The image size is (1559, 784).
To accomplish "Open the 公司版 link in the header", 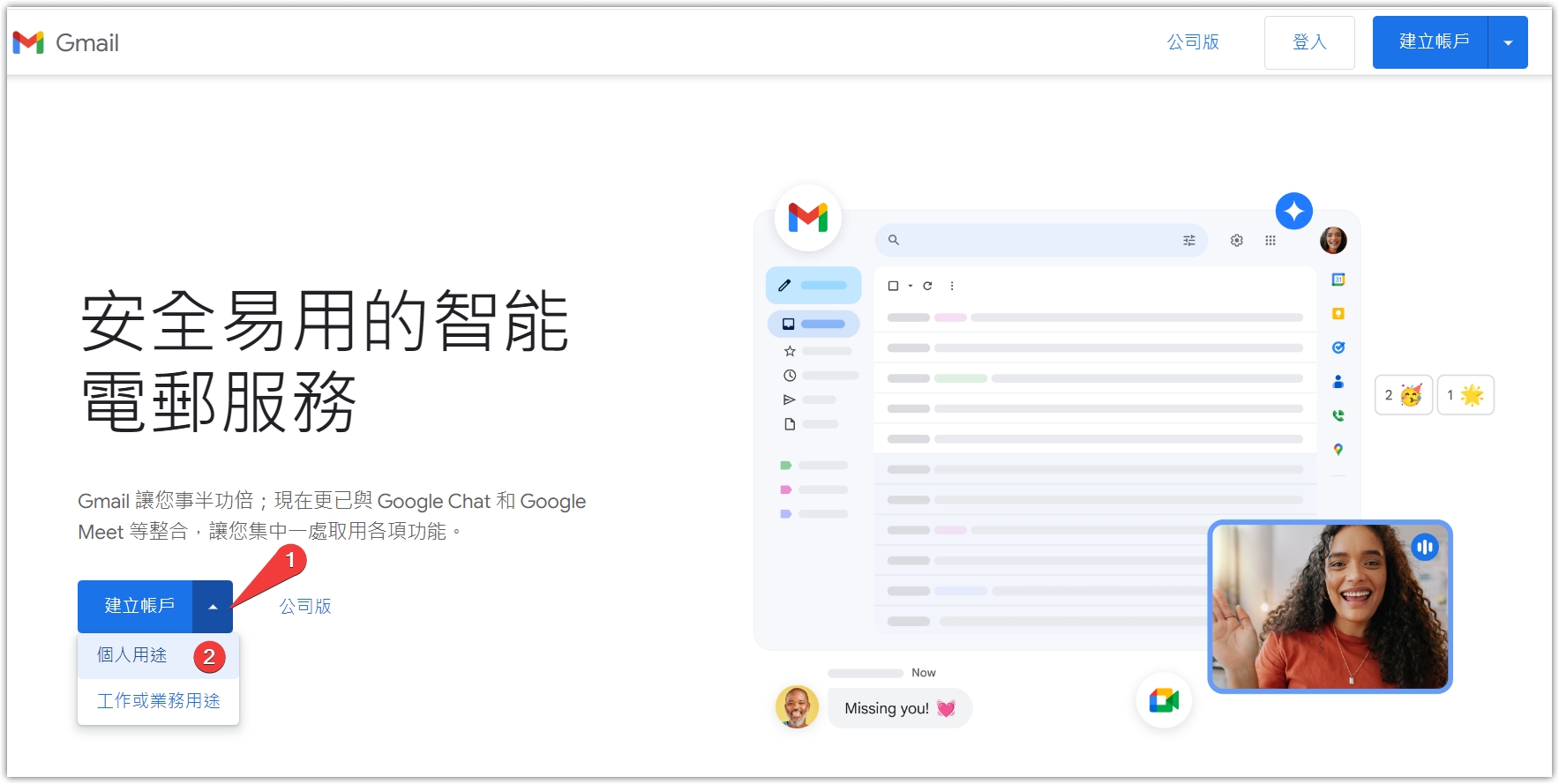I will point(1193,42).
